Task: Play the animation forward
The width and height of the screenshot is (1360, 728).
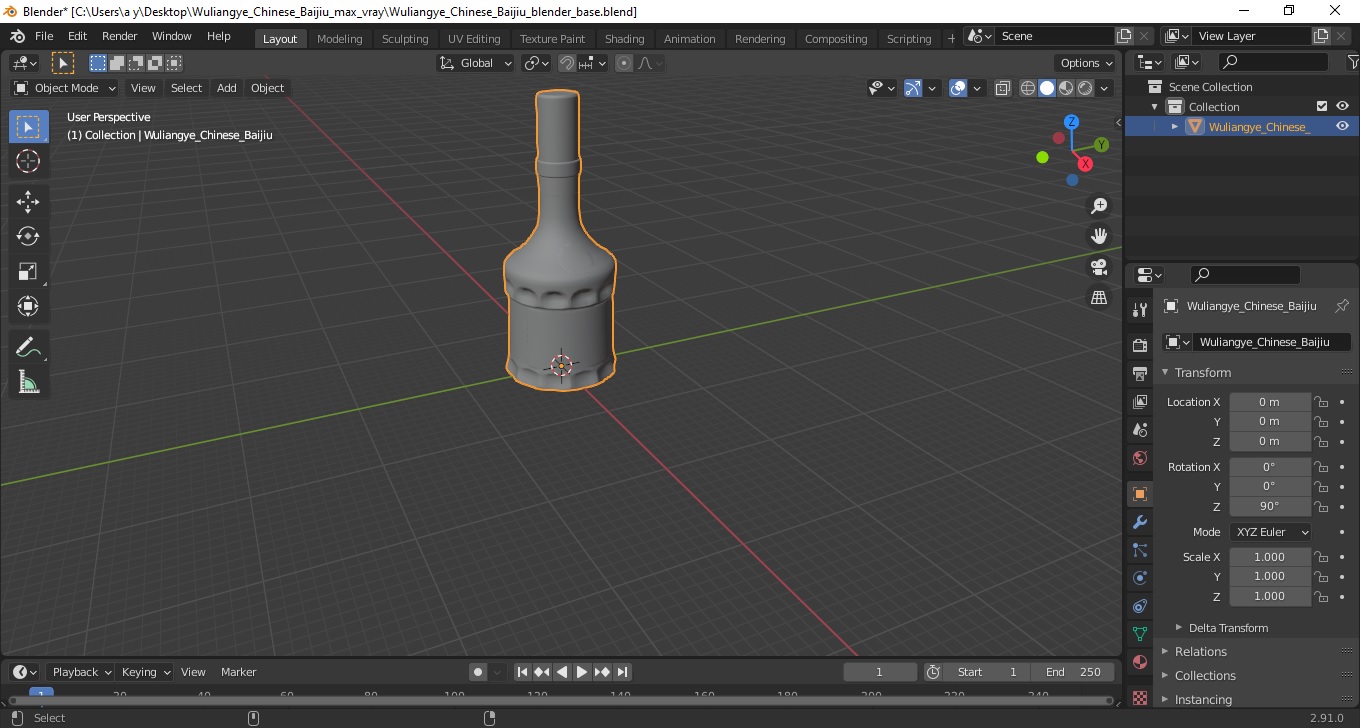Action: (582, 672)
